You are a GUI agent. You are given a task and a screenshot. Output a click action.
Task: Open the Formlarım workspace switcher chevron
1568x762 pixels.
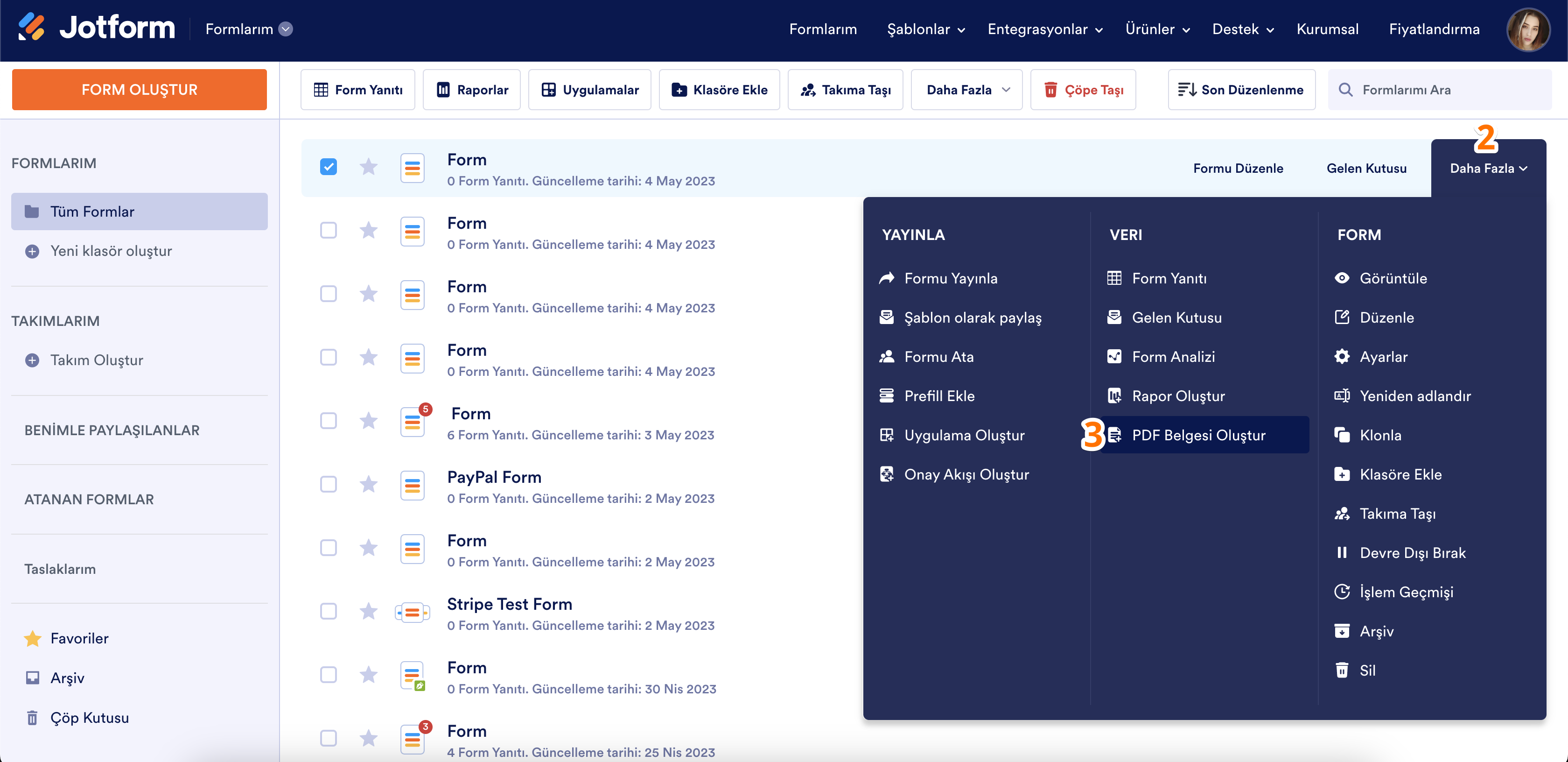(x=286, y=28)
